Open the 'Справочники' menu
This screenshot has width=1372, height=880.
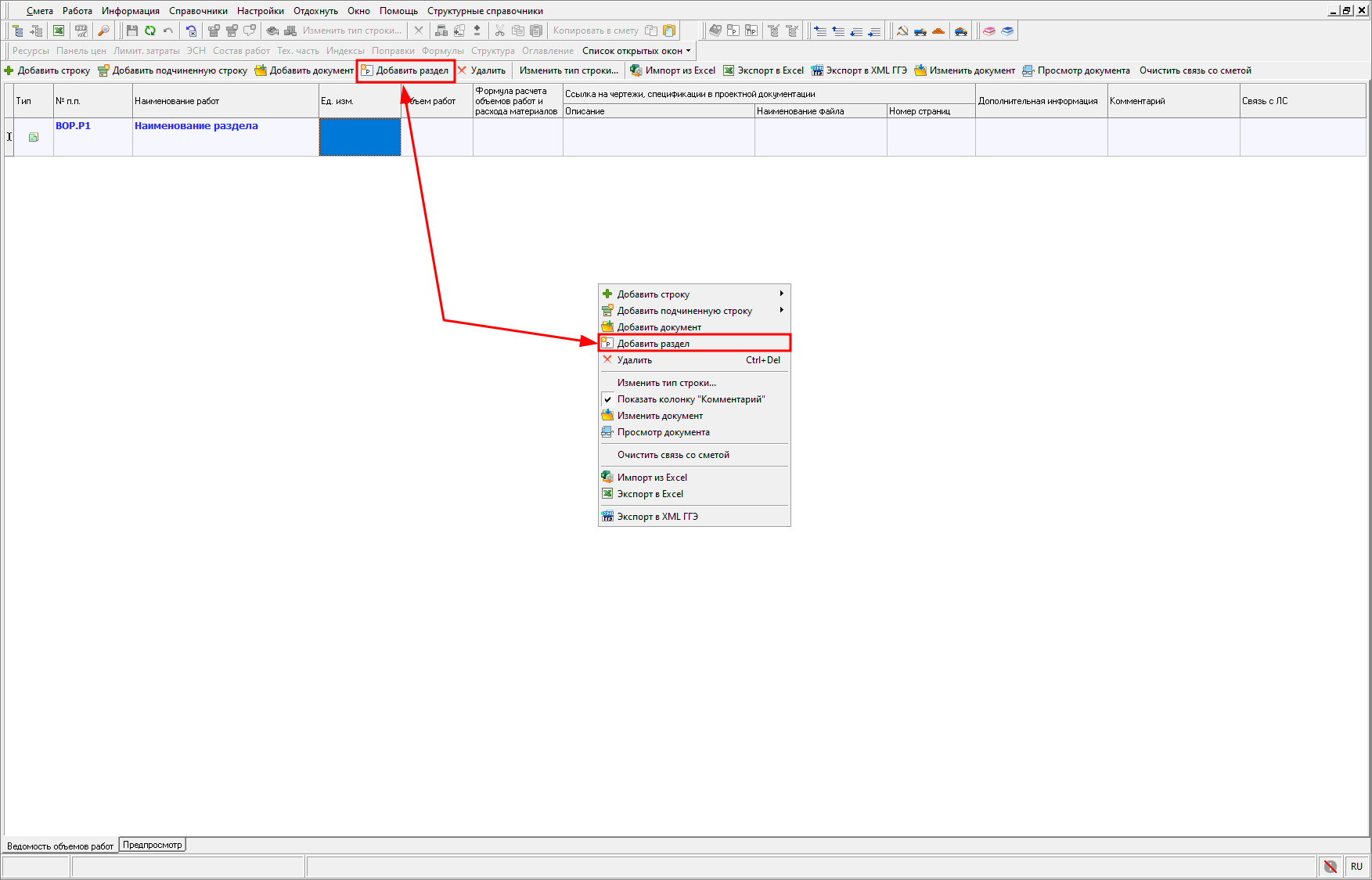(198, 11)
